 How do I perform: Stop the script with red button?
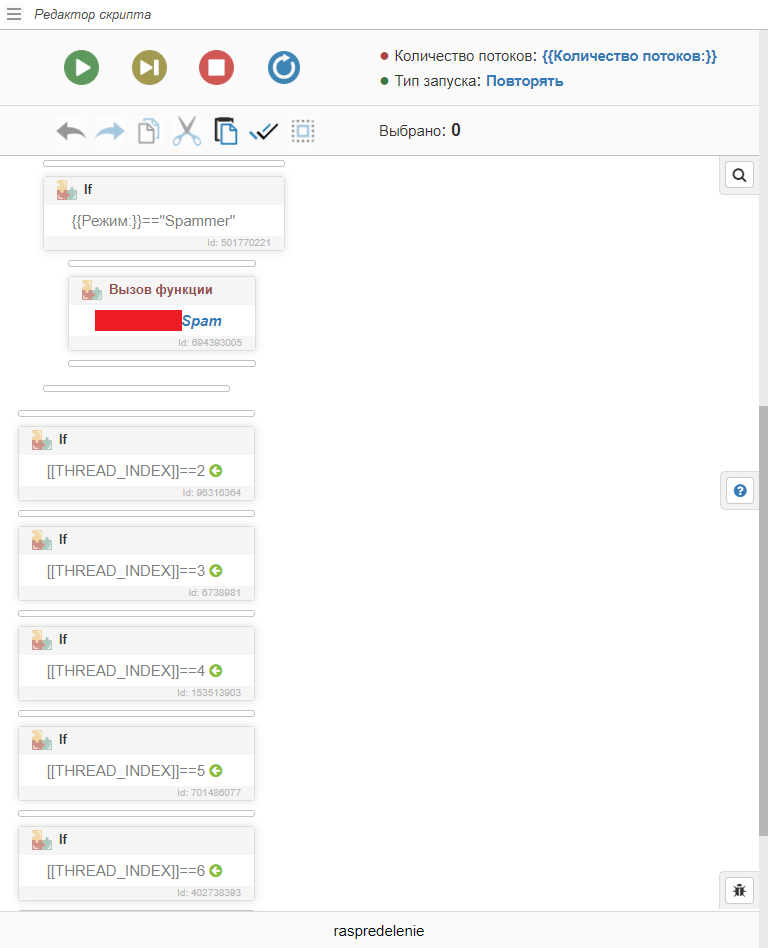point(216,67)
